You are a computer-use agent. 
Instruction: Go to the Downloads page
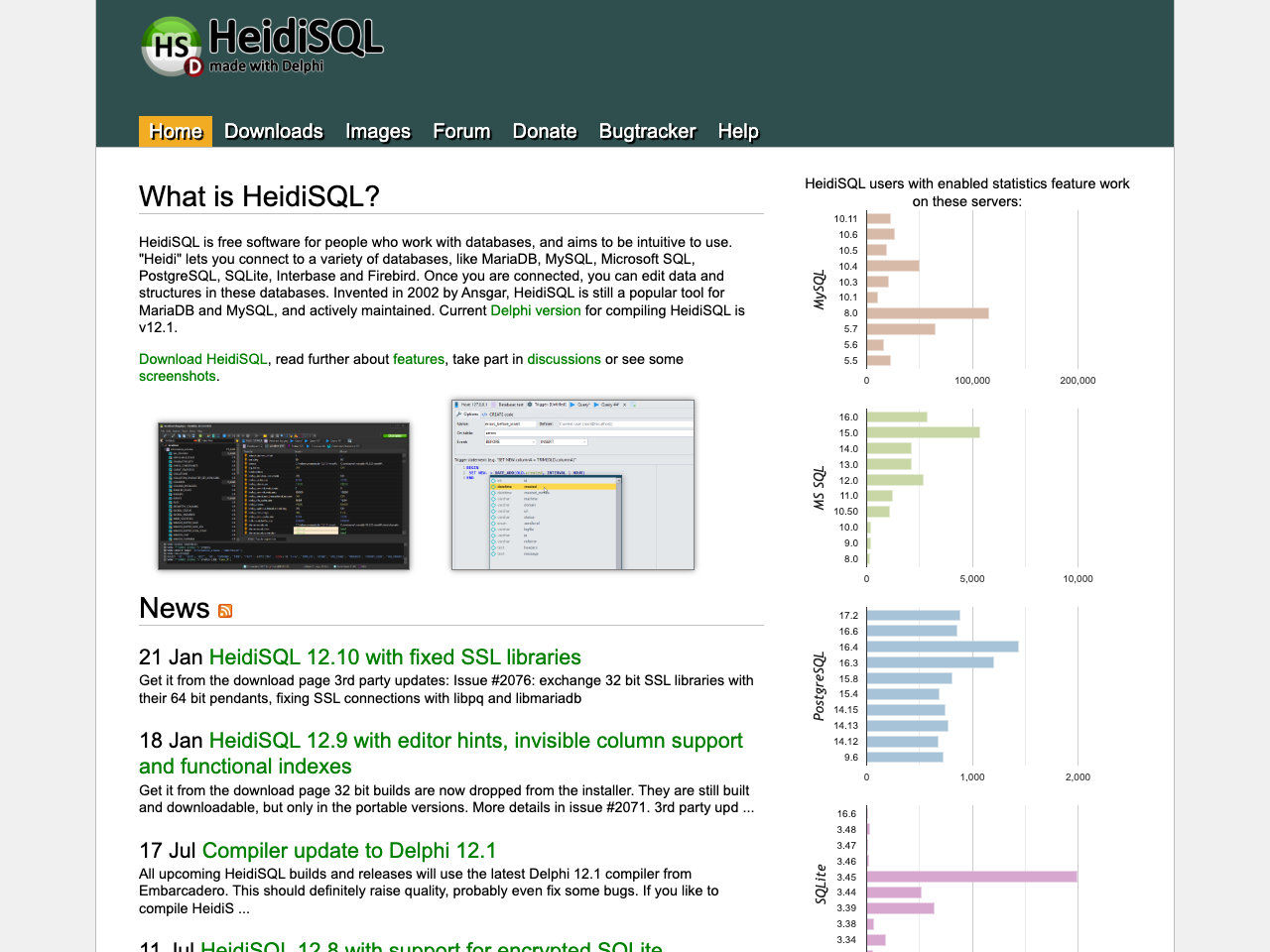(x=274, y=131)
